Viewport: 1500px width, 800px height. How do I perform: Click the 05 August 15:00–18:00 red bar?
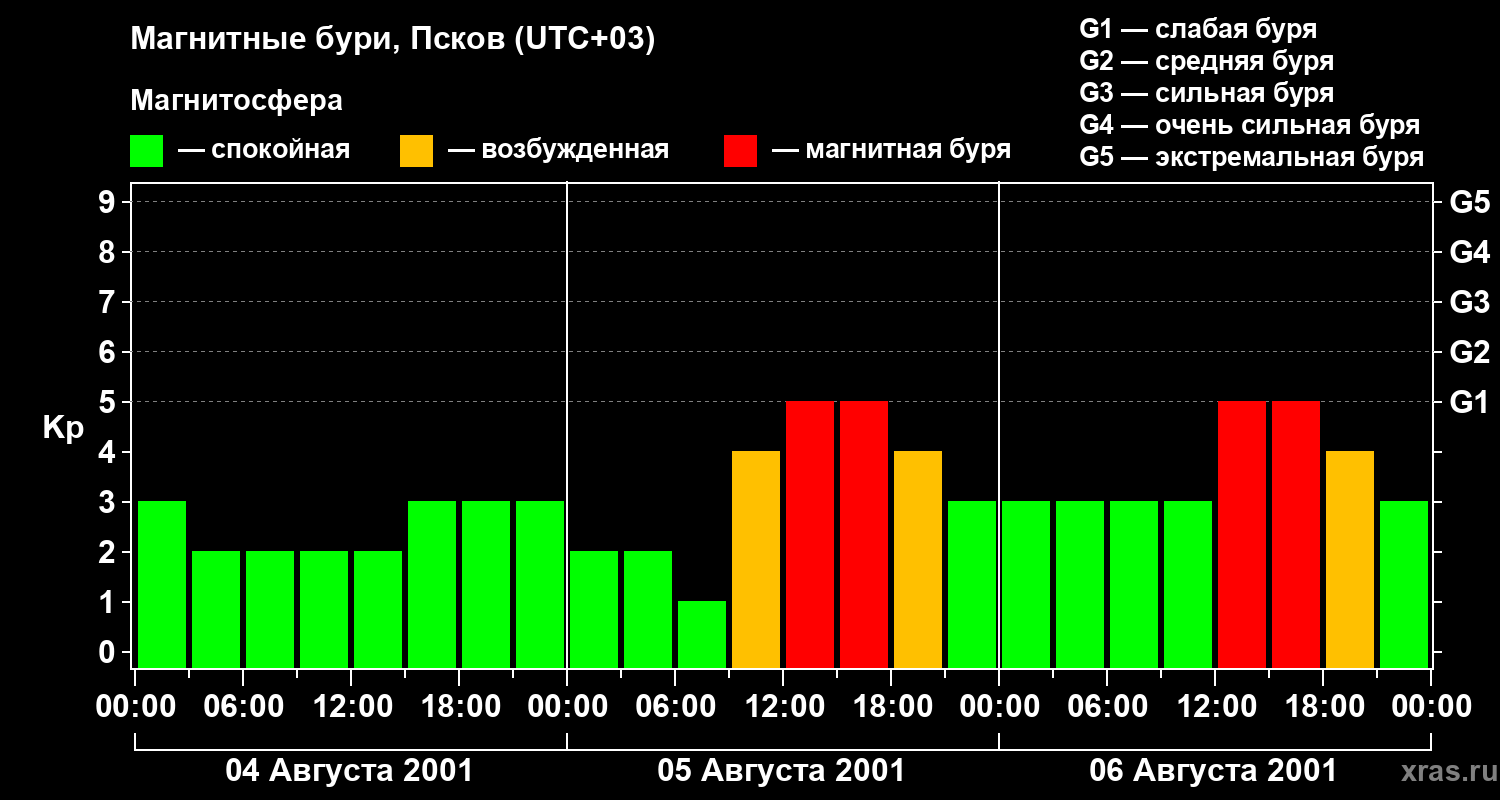pyautogui.click(x=864, y=534)
